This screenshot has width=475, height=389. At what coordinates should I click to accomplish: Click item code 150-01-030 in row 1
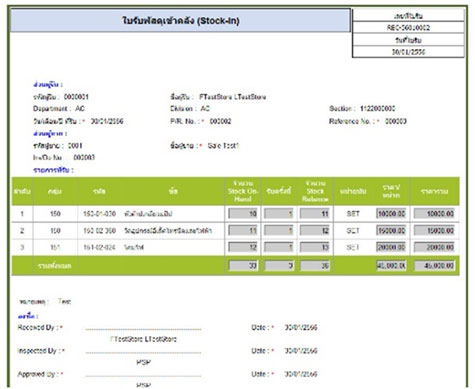[99, 214]
